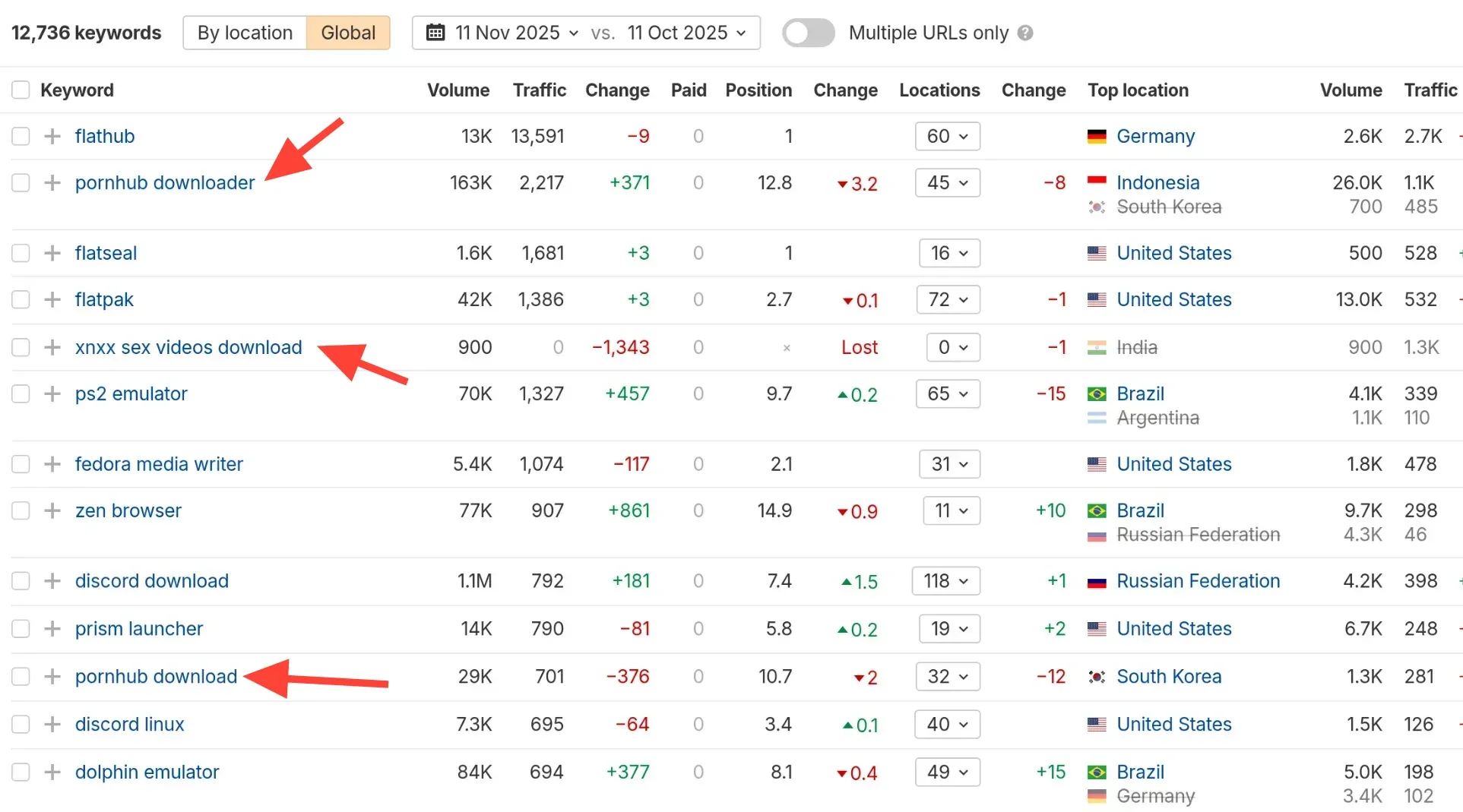
Task: Enable the Multiple URLs only toggle
Action: tap(808, 33)
